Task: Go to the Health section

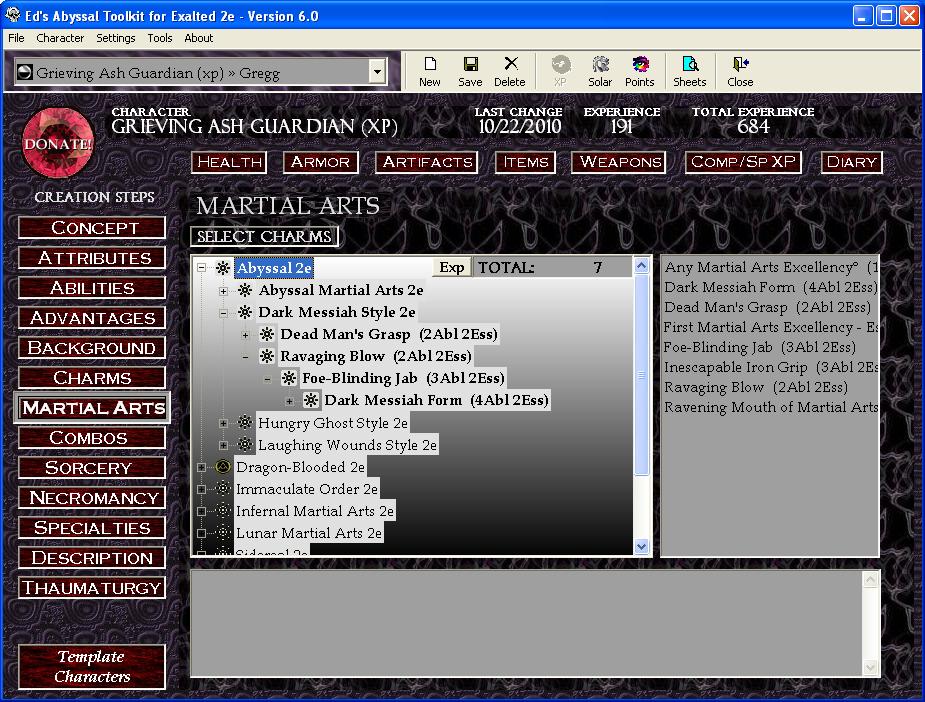Action: 229,162
